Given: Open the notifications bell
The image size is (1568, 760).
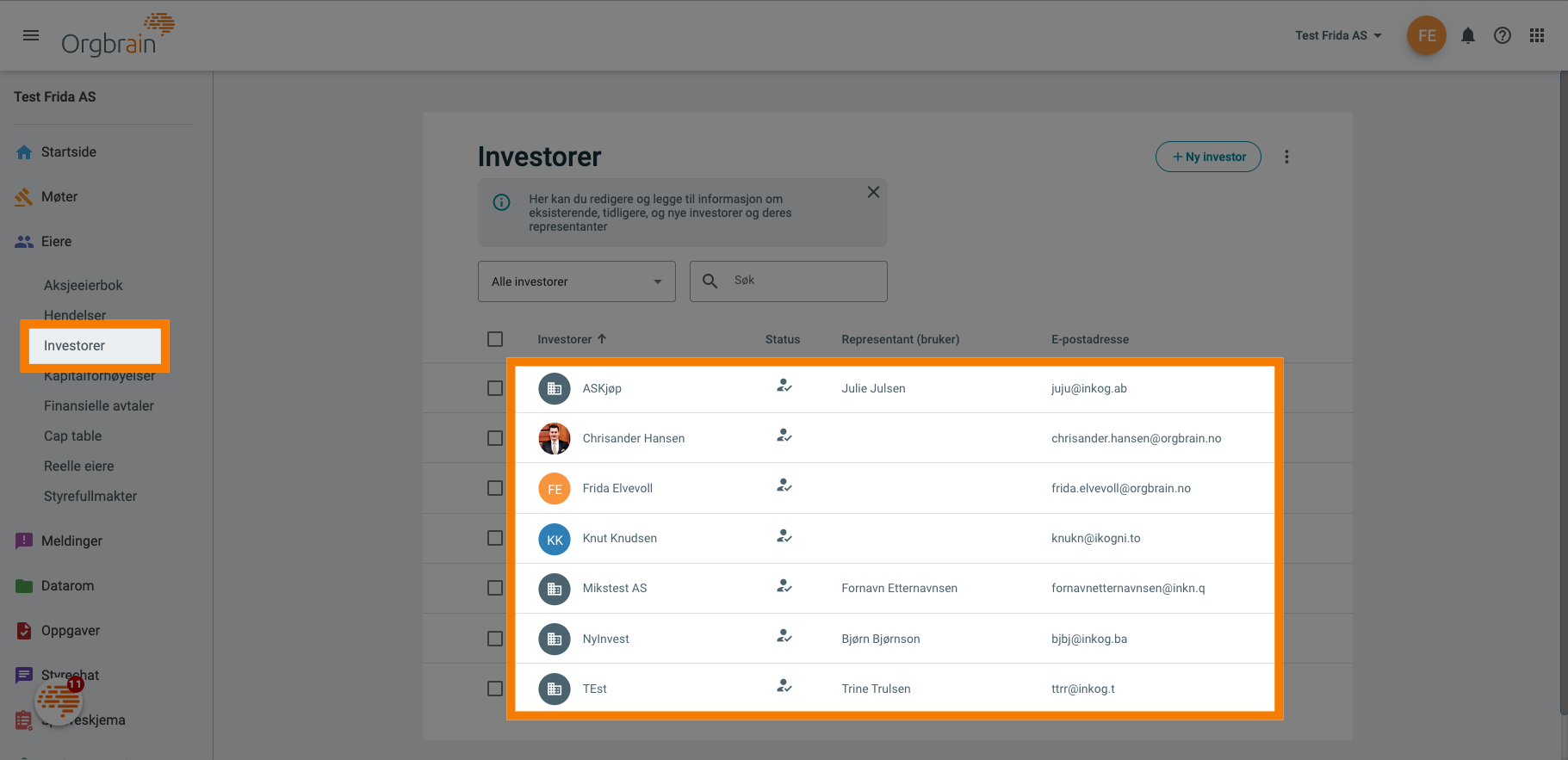Looking at the screenshot, I should click(x=1468, y=35).
